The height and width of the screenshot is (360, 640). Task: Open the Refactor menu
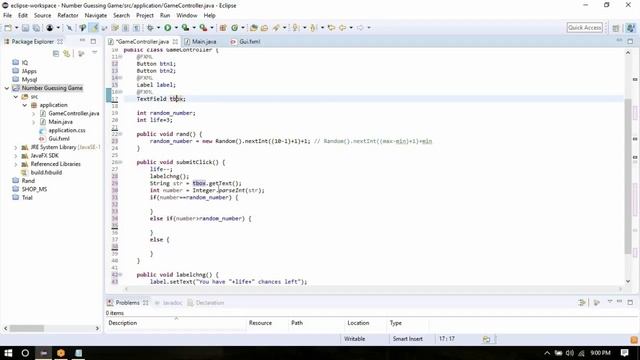click(x=68, y=15)
